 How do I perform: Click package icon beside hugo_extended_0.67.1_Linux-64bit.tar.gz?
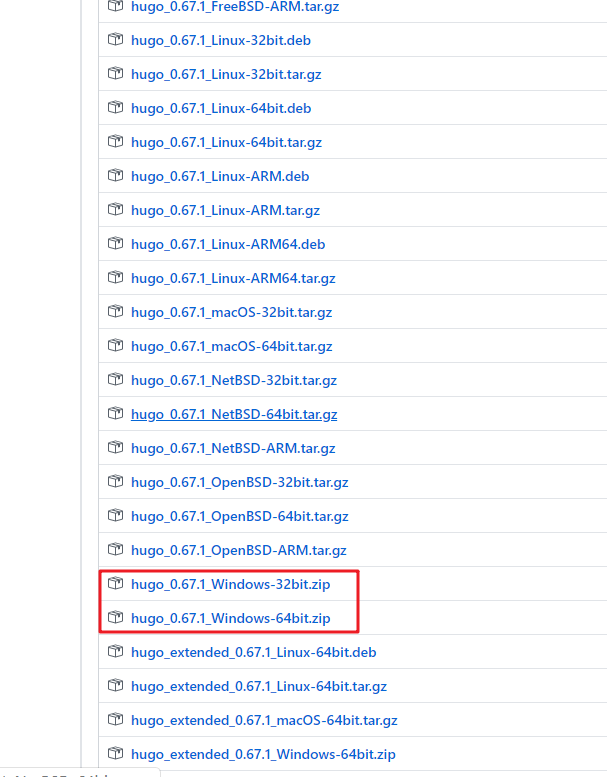tap(115, 686)
